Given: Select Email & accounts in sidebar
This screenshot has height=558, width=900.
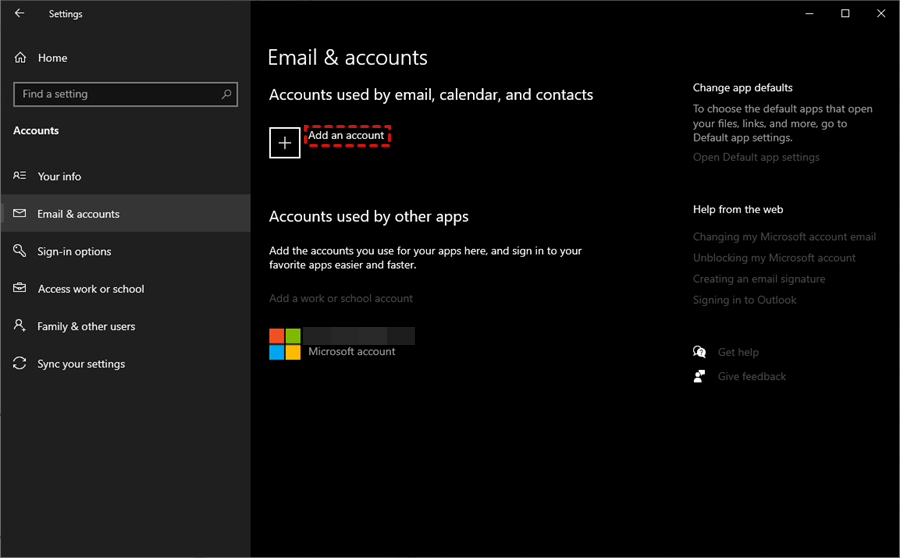Looking at the screenshot, I should click(x=78, y=214).
